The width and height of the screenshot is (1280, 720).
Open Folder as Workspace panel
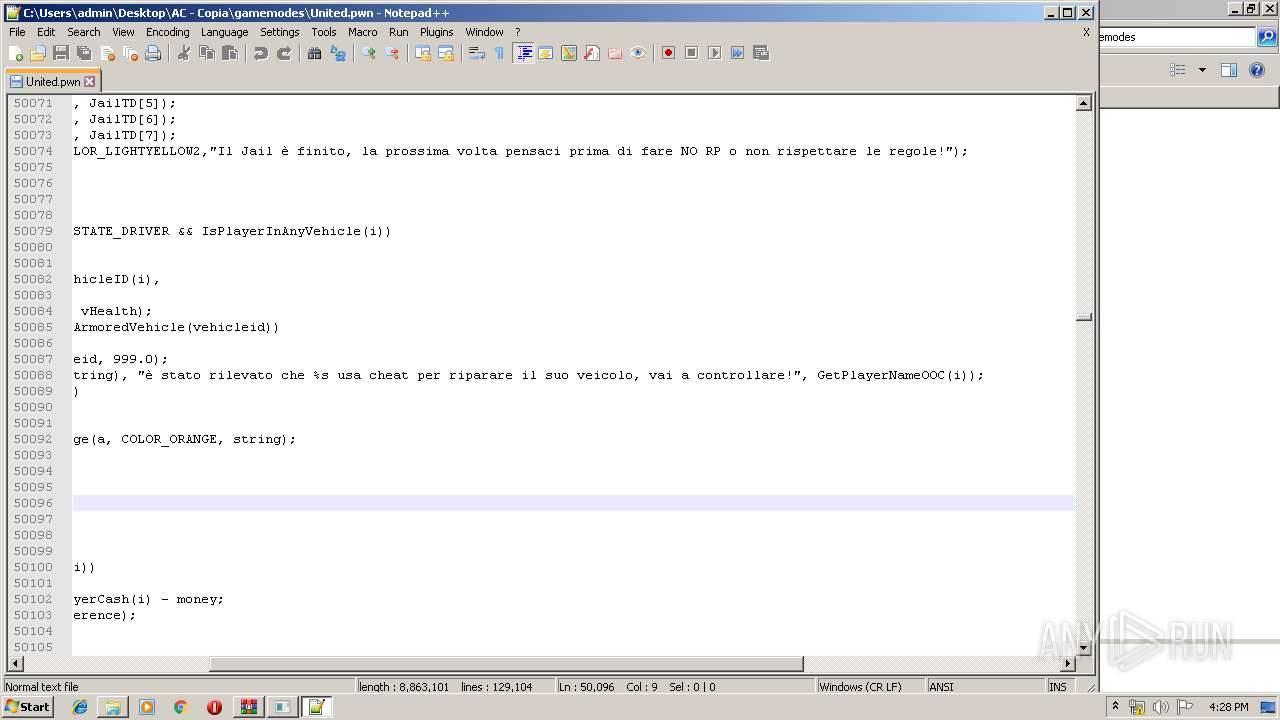(615, 53)
